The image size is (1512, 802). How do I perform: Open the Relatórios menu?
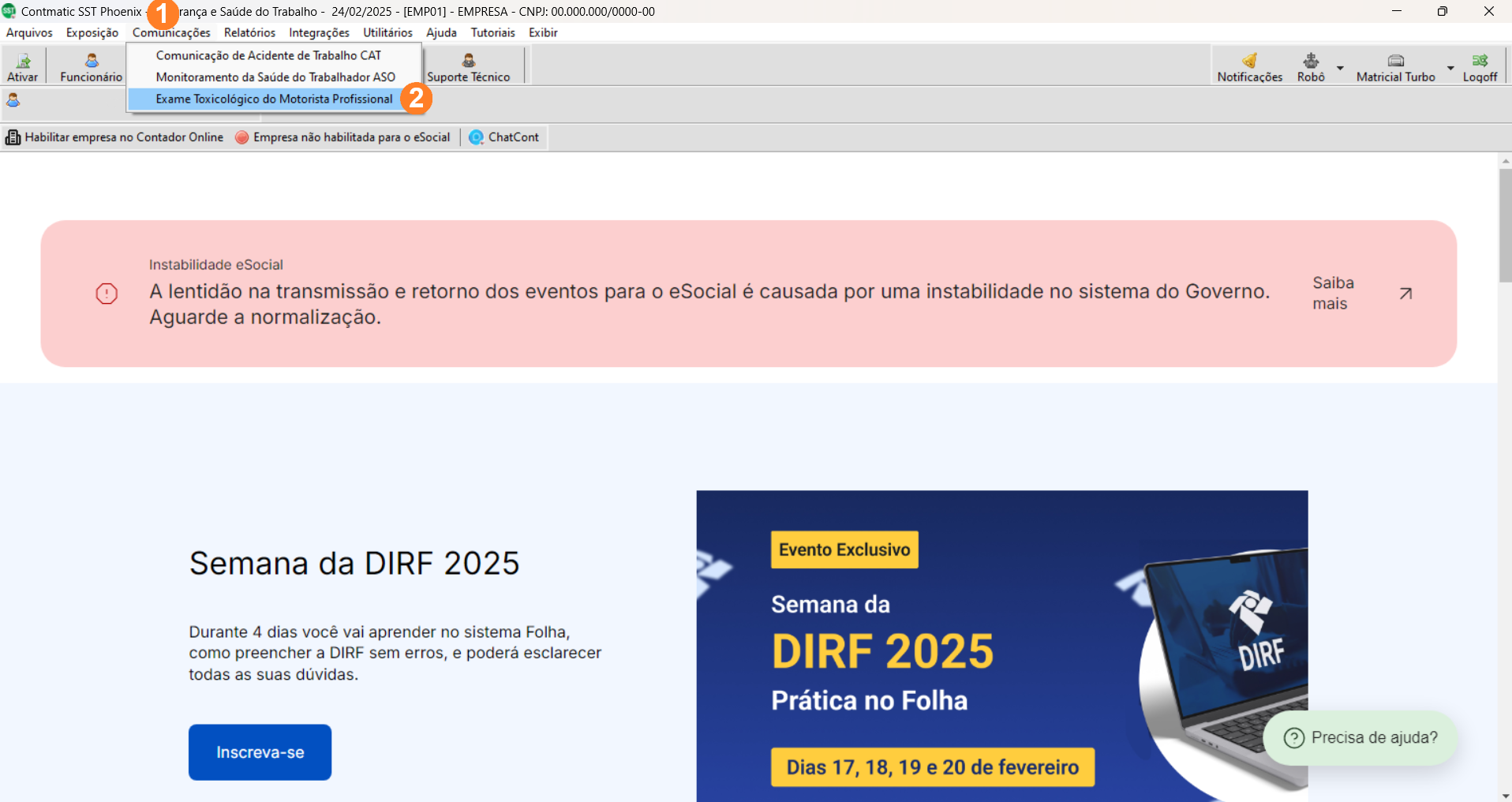249,32
